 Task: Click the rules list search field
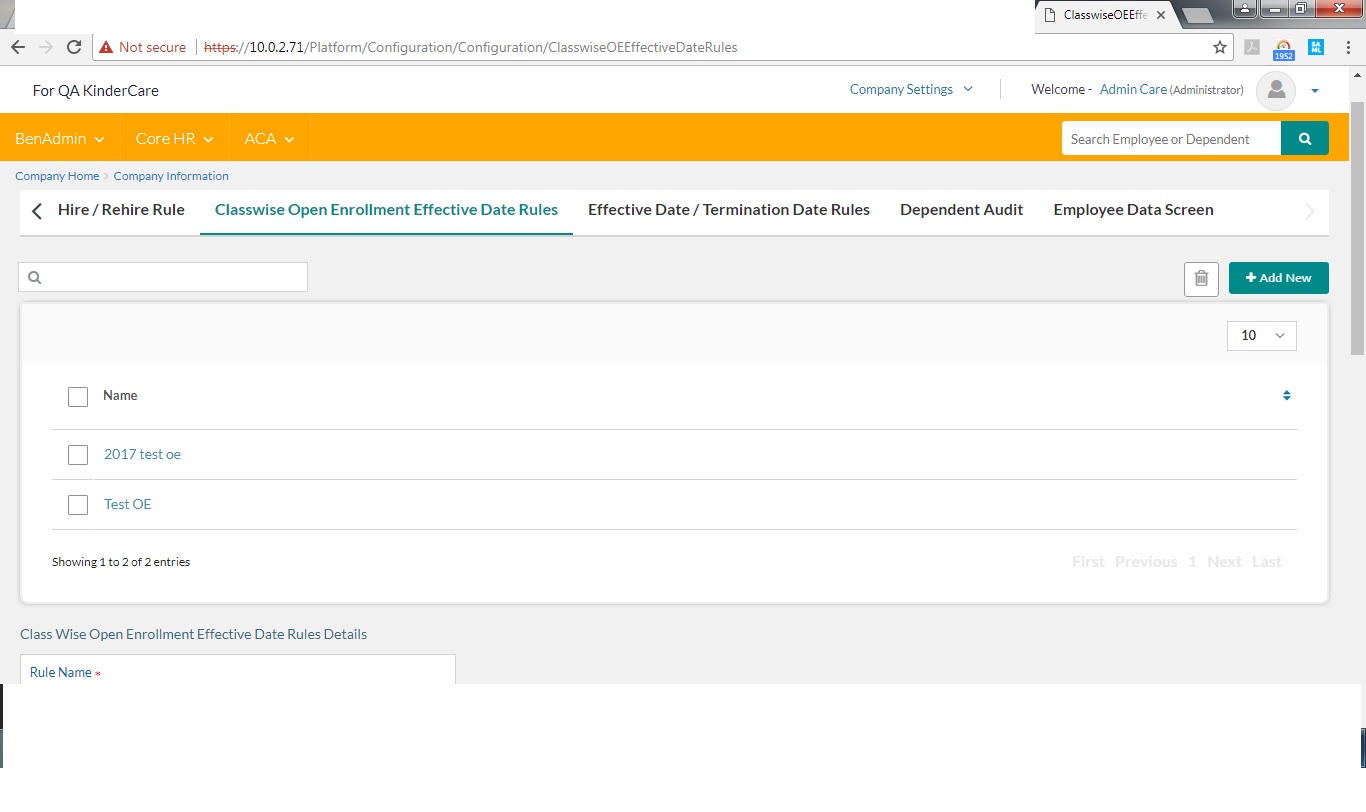(170, 277)
